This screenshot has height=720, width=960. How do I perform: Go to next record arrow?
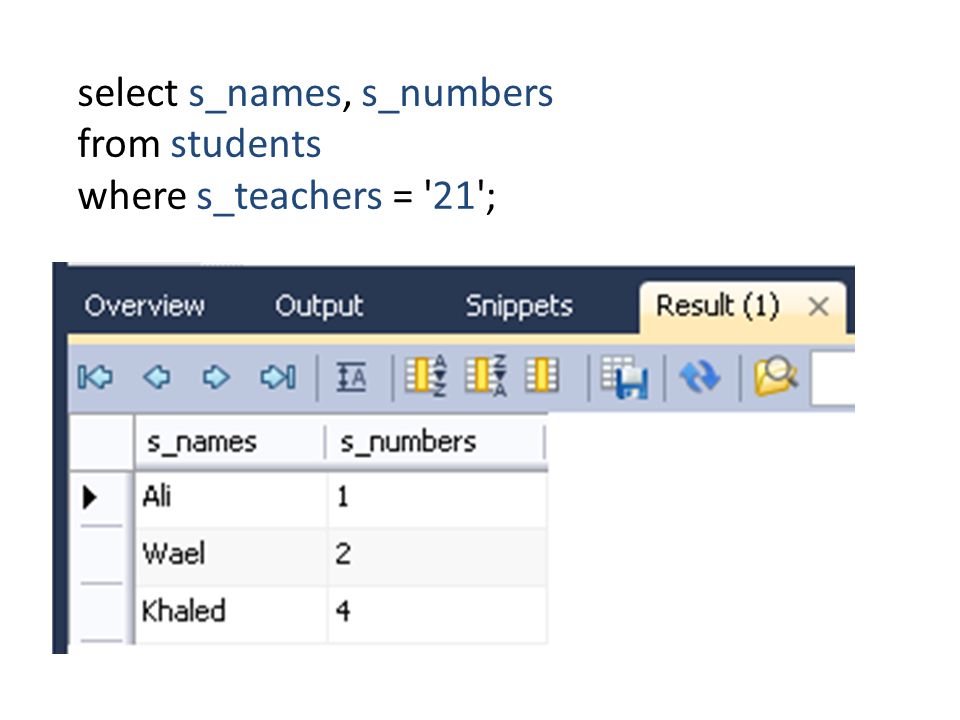click(x=216, y=377)
